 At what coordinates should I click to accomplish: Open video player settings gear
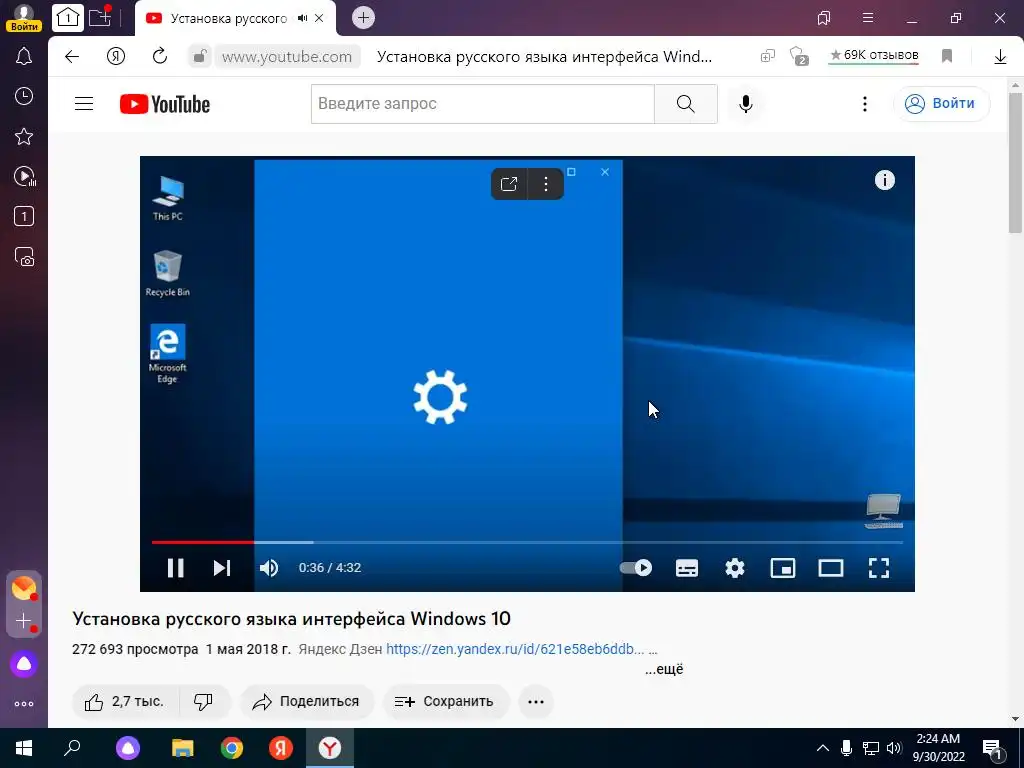(735, 568)
